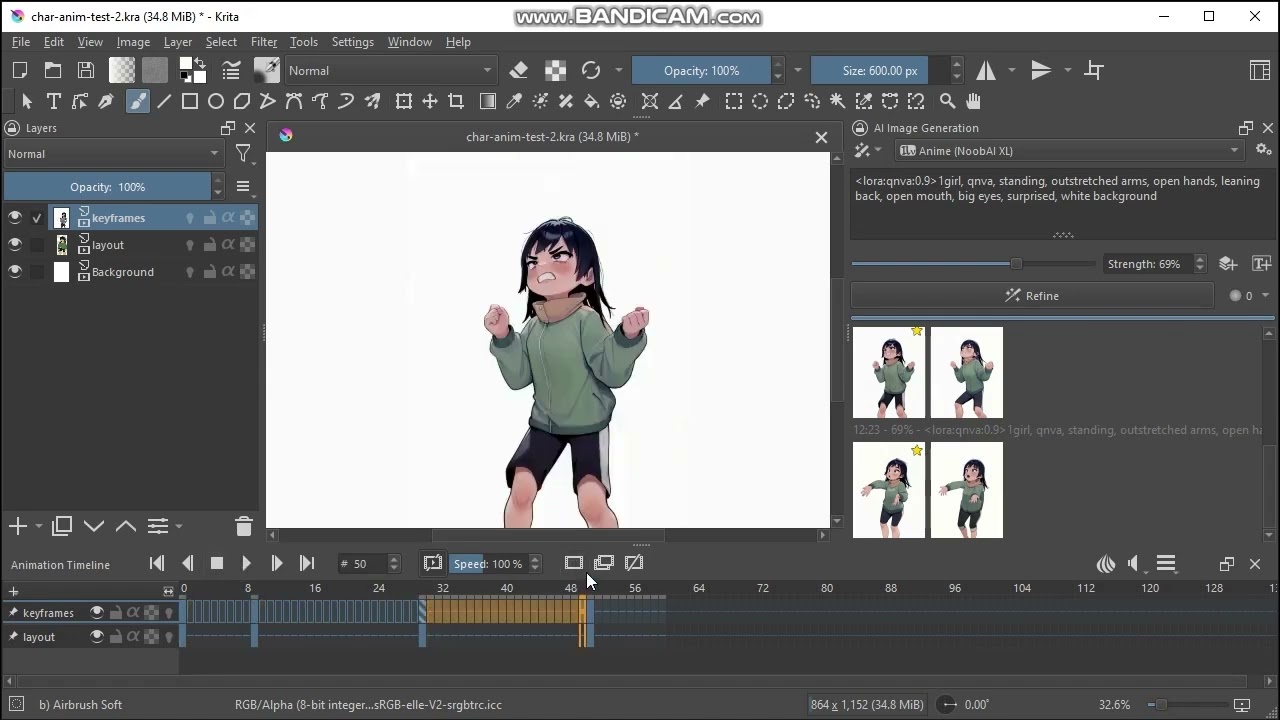Viewport: 1280px width, 720px height.
Task: Select the Fill bucket tool
Action: pyautogui.click(x=592, y=101)
